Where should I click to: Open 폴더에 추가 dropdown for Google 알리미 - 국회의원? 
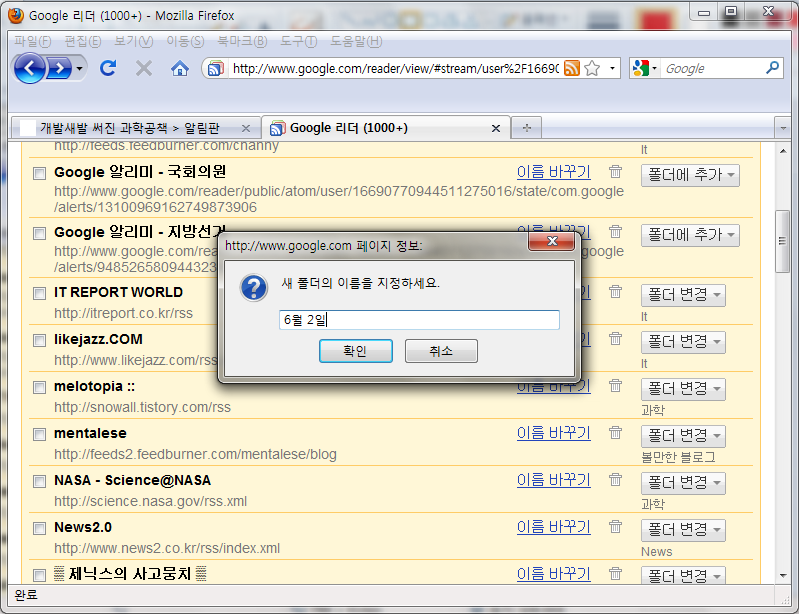coord(690,175)
